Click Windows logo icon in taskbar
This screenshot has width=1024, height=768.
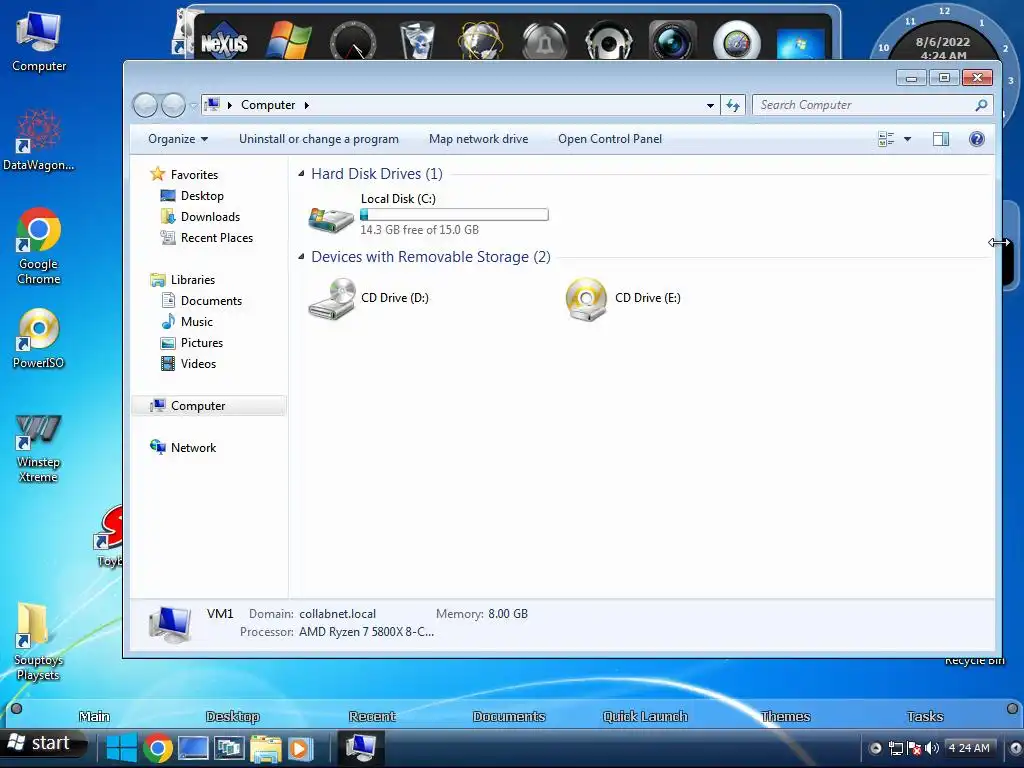click(x=121, y=748)
